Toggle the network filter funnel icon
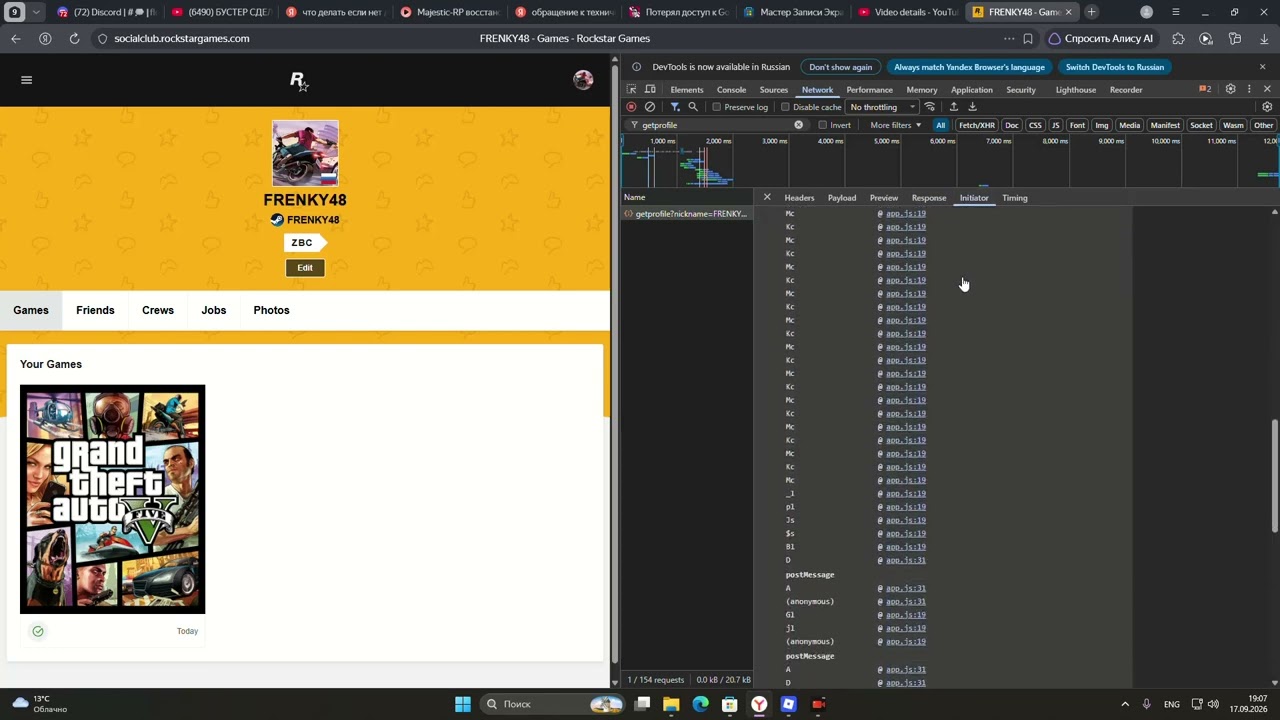 [x=675, y=107]
